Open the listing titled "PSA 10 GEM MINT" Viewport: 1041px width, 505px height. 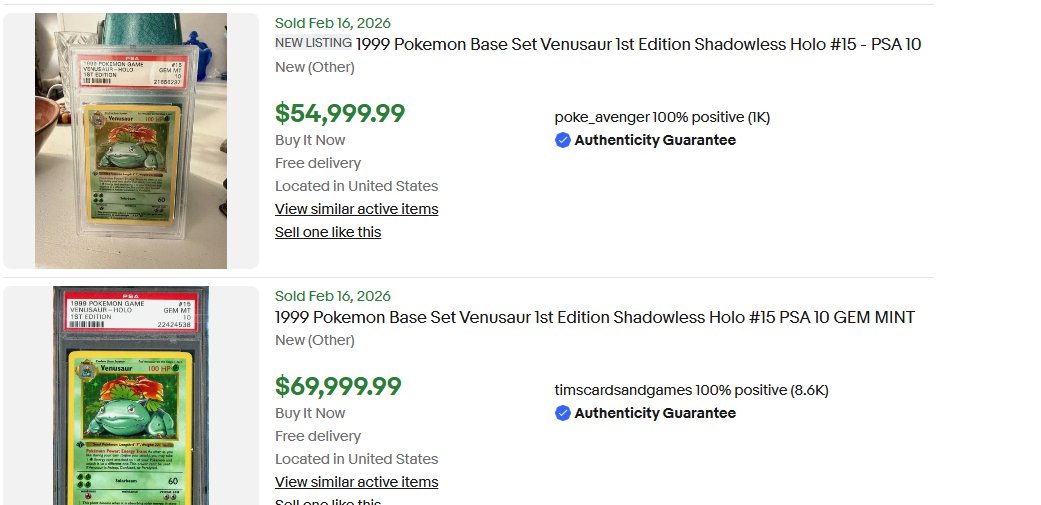click(x=594, y=317)
